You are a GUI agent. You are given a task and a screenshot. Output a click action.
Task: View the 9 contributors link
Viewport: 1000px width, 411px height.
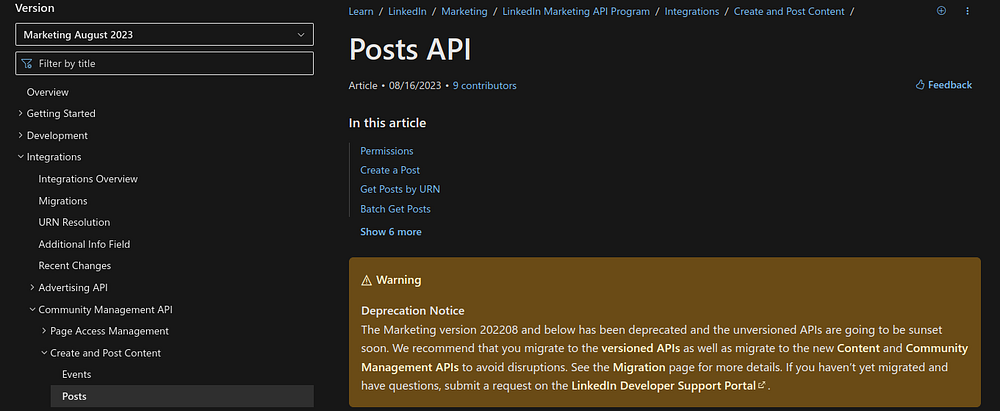[485, 86]
